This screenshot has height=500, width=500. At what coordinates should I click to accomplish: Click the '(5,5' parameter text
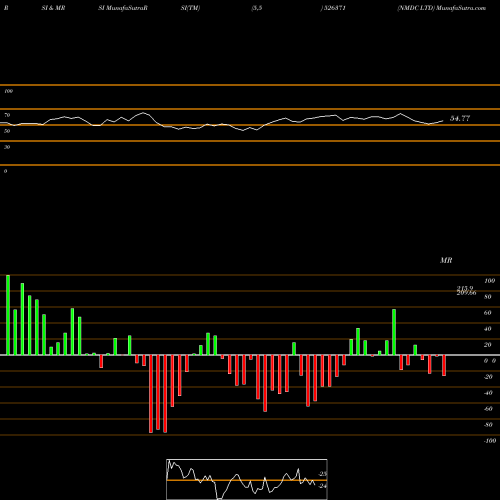[x=257, y=8]
